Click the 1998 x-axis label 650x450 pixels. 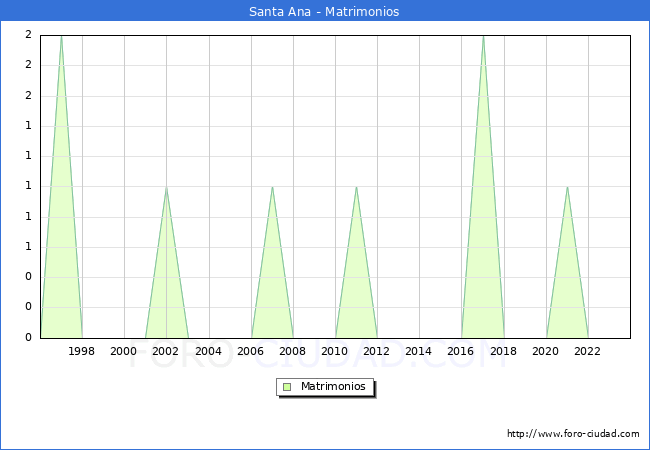[82, 351]
